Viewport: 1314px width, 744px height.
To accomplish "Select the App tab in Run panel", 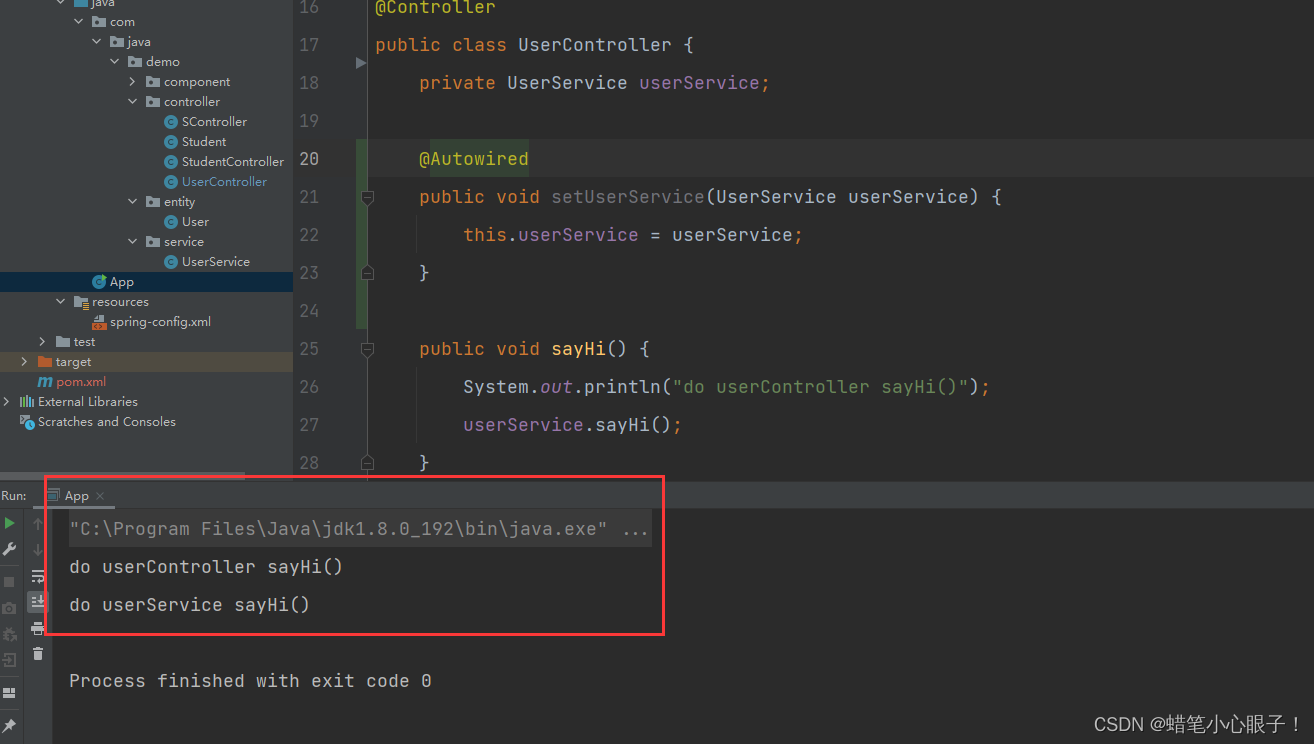I will pyautogui.click(x=76, y=496).
